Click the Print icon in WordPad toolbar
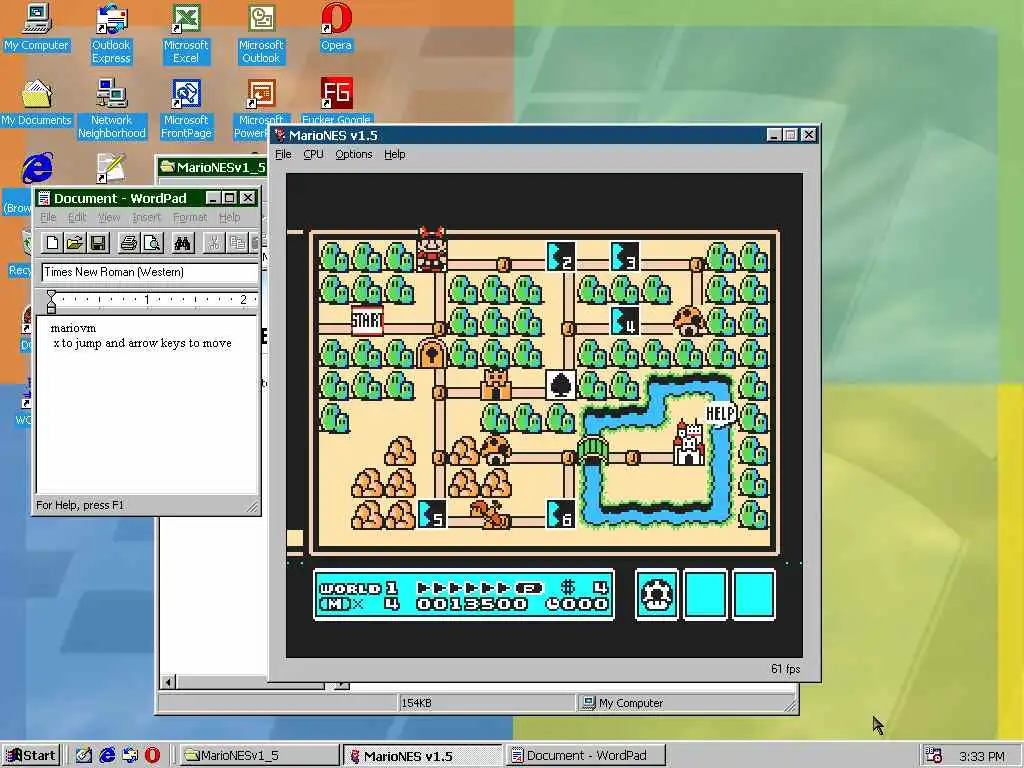 129,243
